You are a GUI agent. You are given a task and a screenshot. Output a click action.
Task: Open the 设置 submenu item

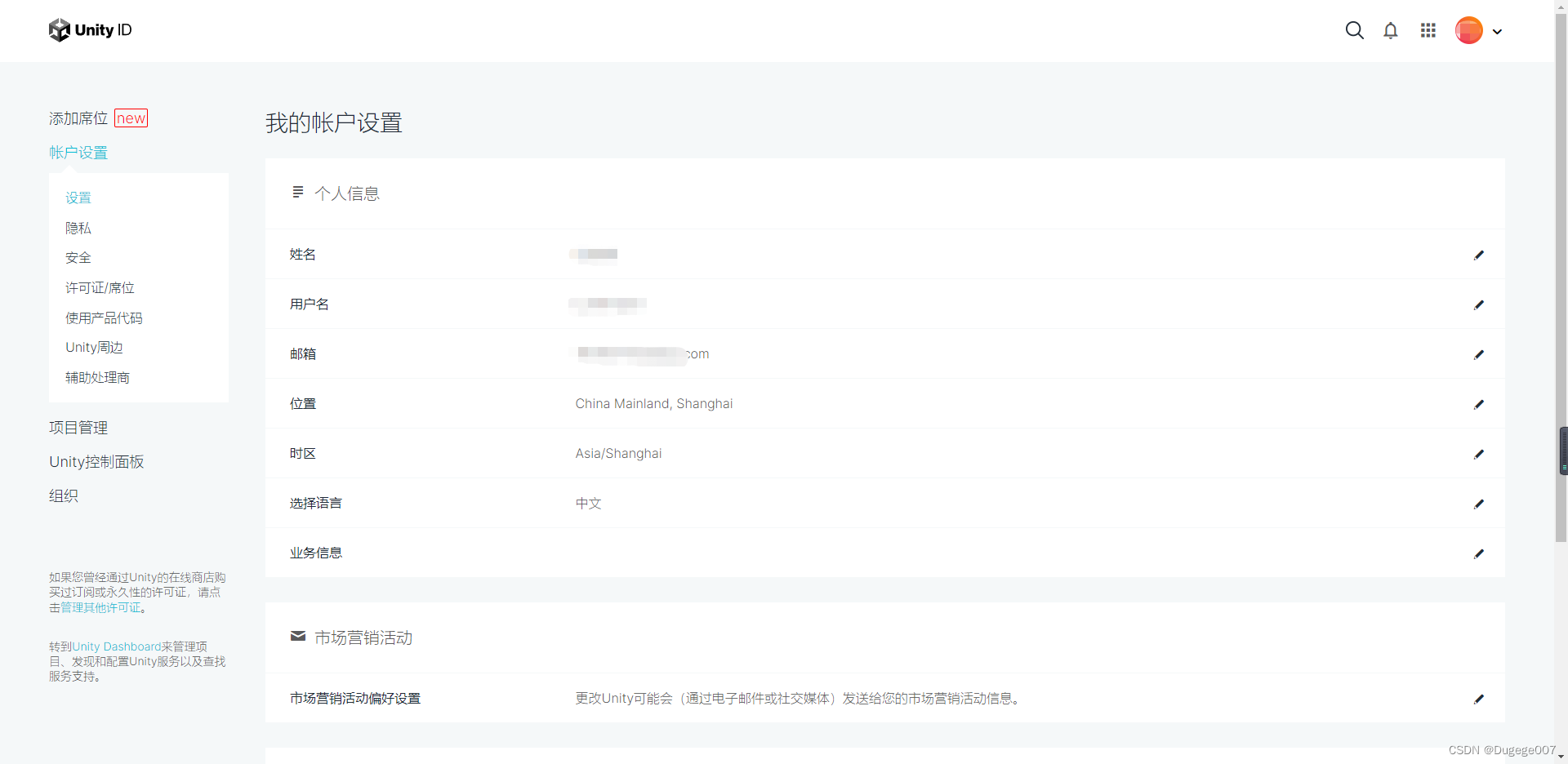(78, 198)
